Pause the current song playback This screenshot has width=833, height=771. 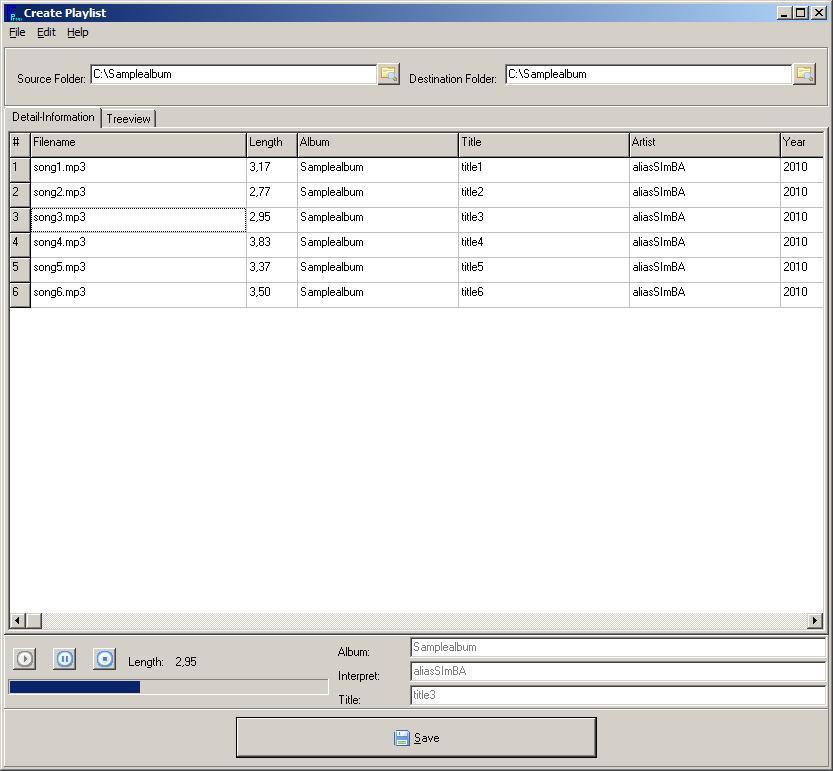[65, 659]
